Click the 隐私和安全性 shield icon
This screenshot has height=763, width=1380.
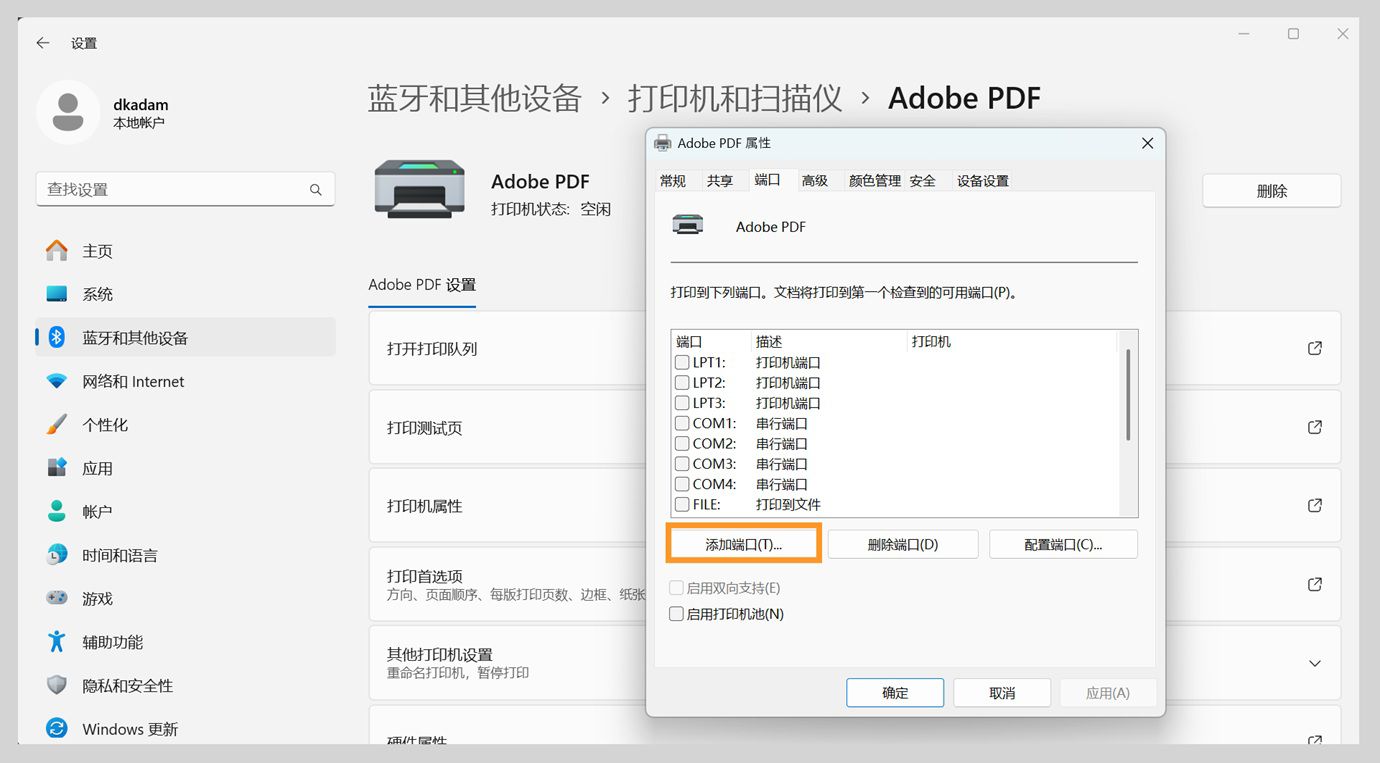56,685
